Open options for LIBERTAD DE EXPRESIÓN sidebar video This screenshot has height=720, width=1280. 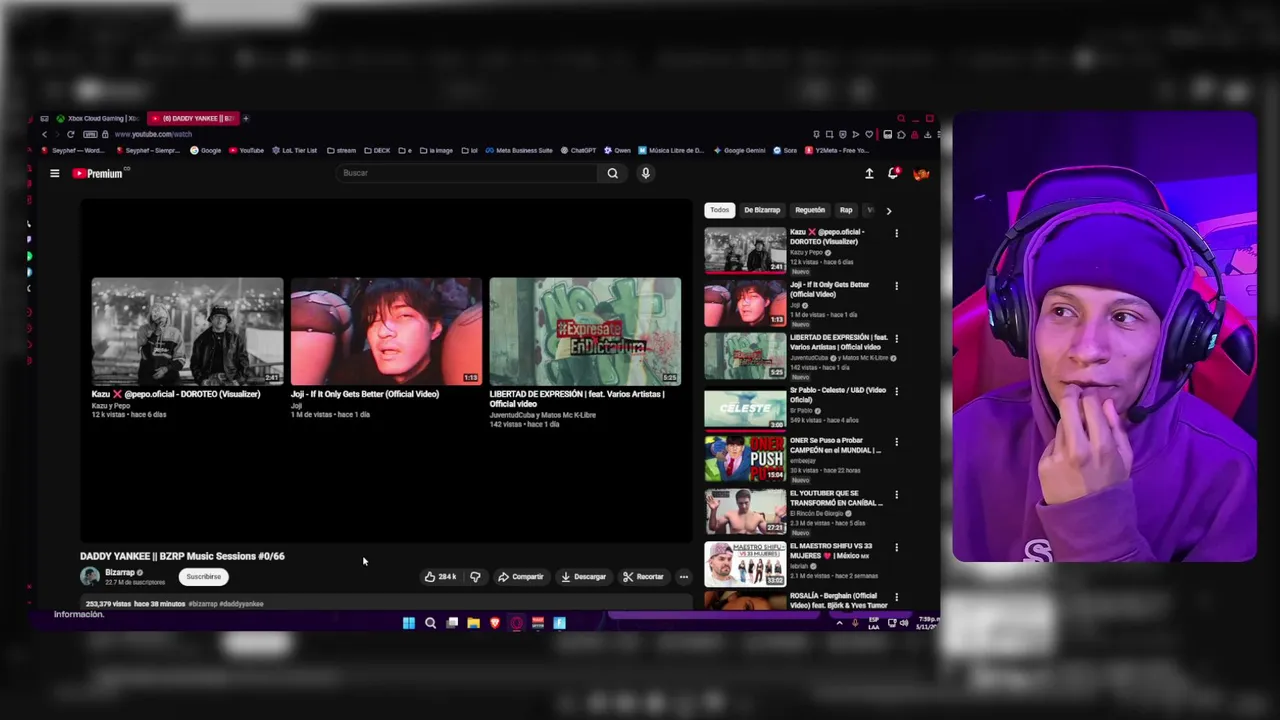pyautogui.click(x=896, y=339)
